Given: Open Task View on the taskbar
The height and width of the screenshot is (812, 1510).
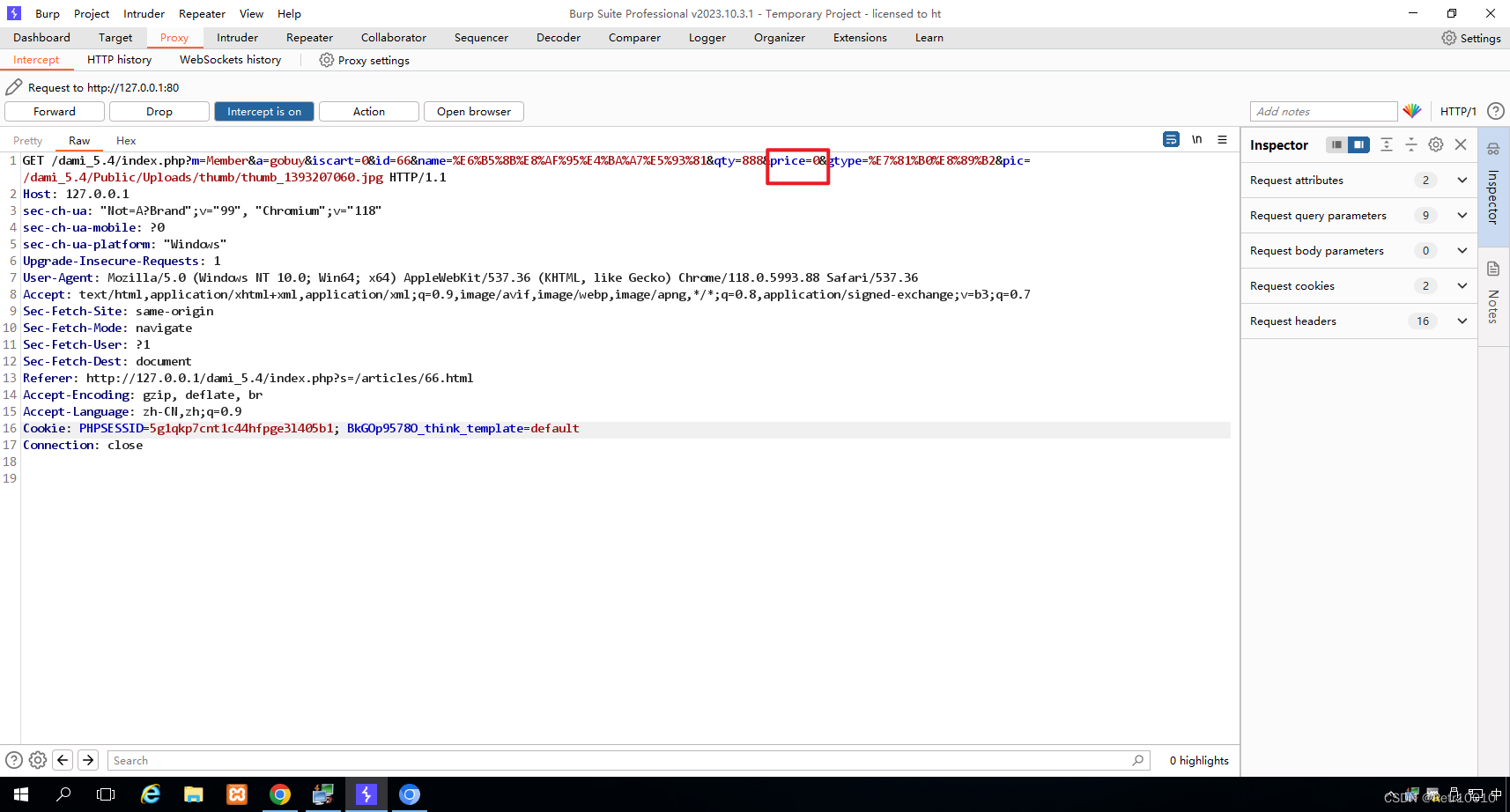Looking at the screenshot, I should [106, 794].
